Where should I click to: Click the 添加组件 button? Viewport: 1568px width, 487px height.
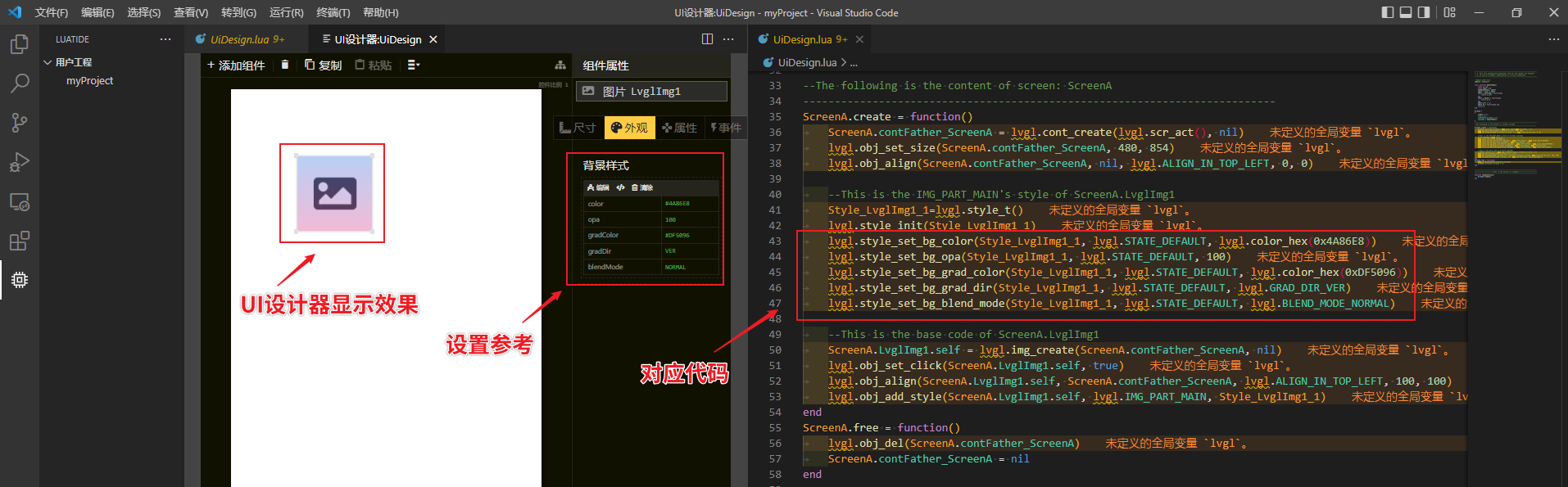(x=236, y=65)
